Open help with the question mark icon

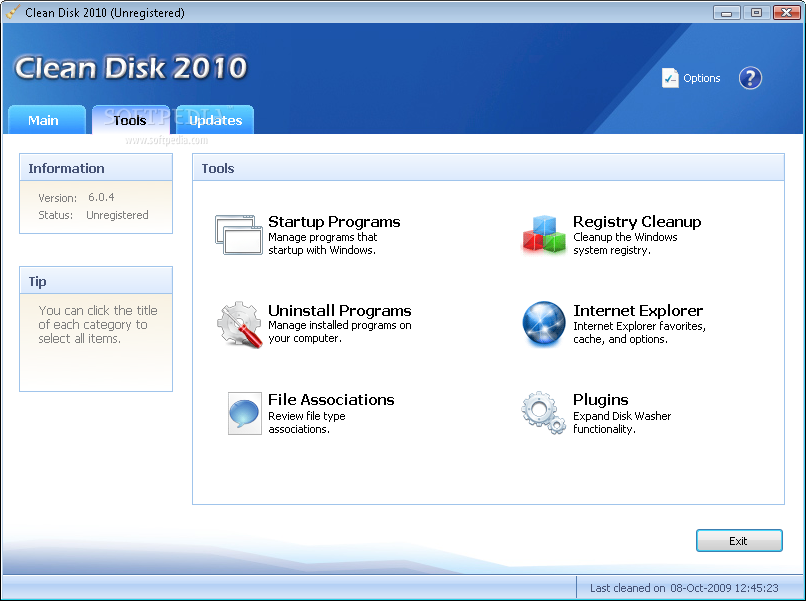(x=750, y=78)
